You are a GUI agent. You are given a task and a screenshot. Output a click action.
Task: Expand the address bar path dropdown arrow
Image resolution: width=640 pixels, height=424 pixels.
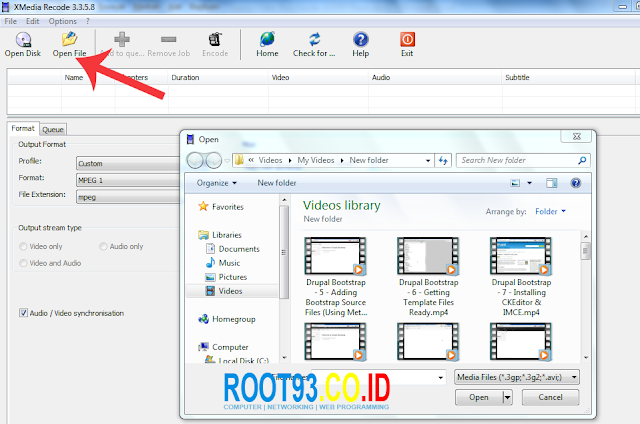(428, 160)
